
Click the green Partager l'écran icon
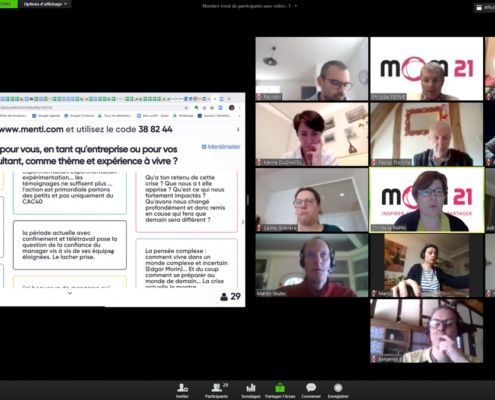click(x=280, y=388)
